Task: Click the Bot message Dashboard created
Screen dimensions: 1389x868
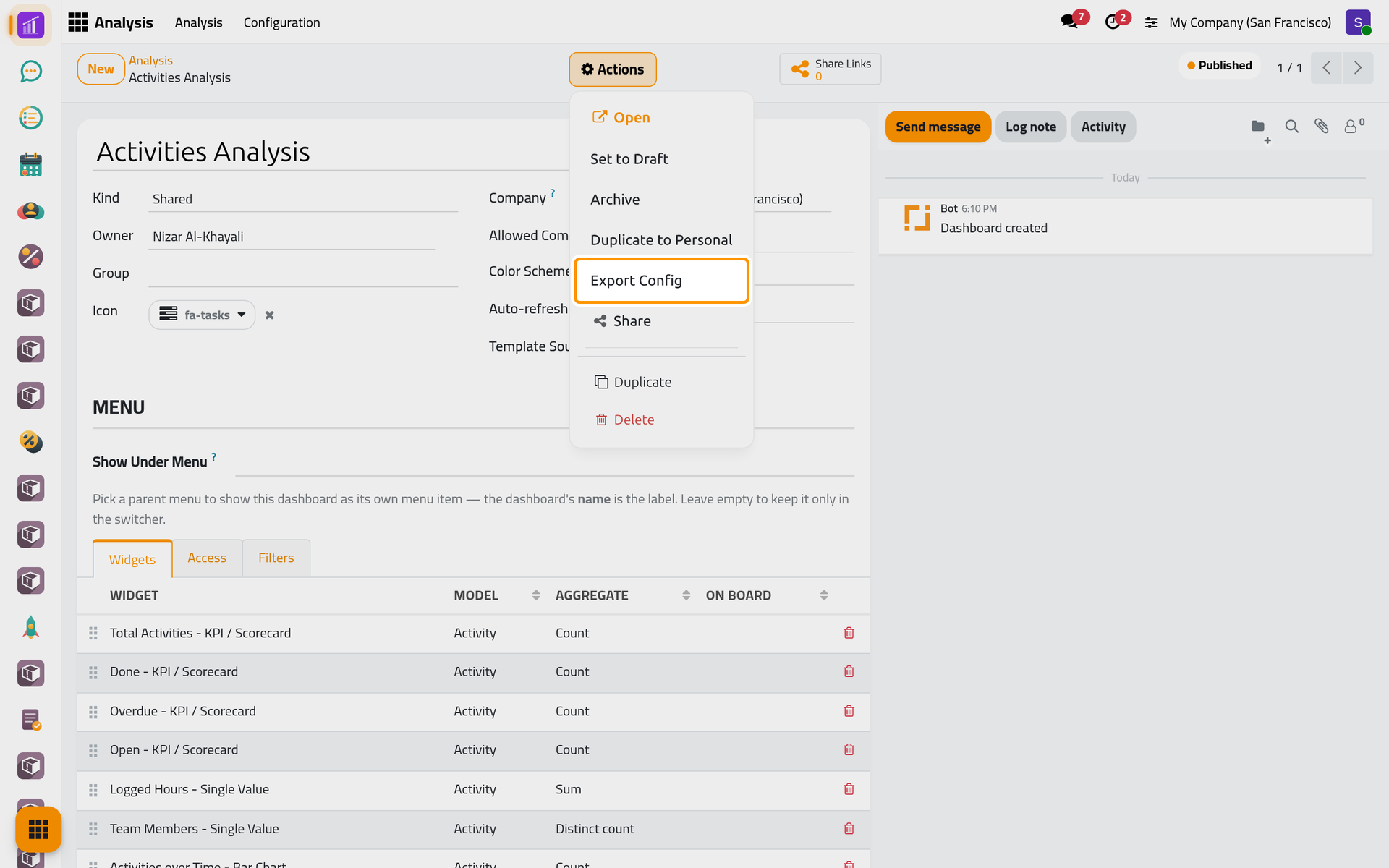Action: (1125, 226)
